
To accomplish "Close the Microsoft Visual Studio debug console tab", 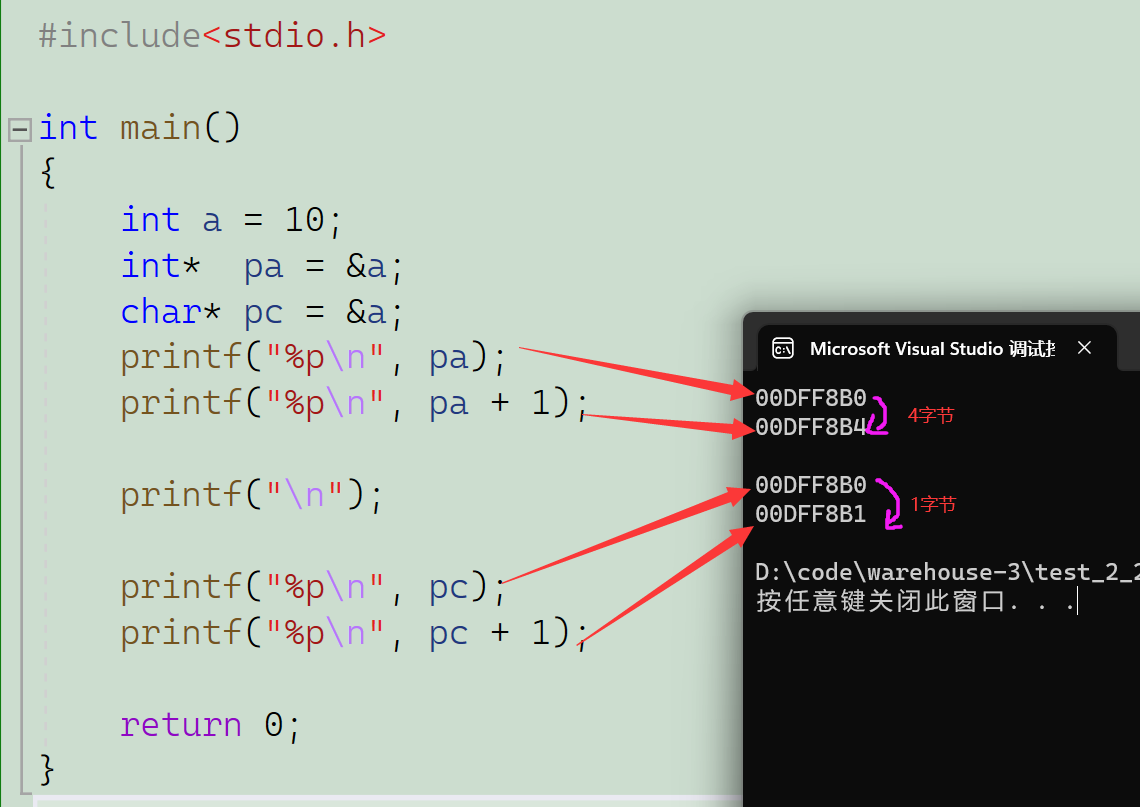I will click(1084, 348).
